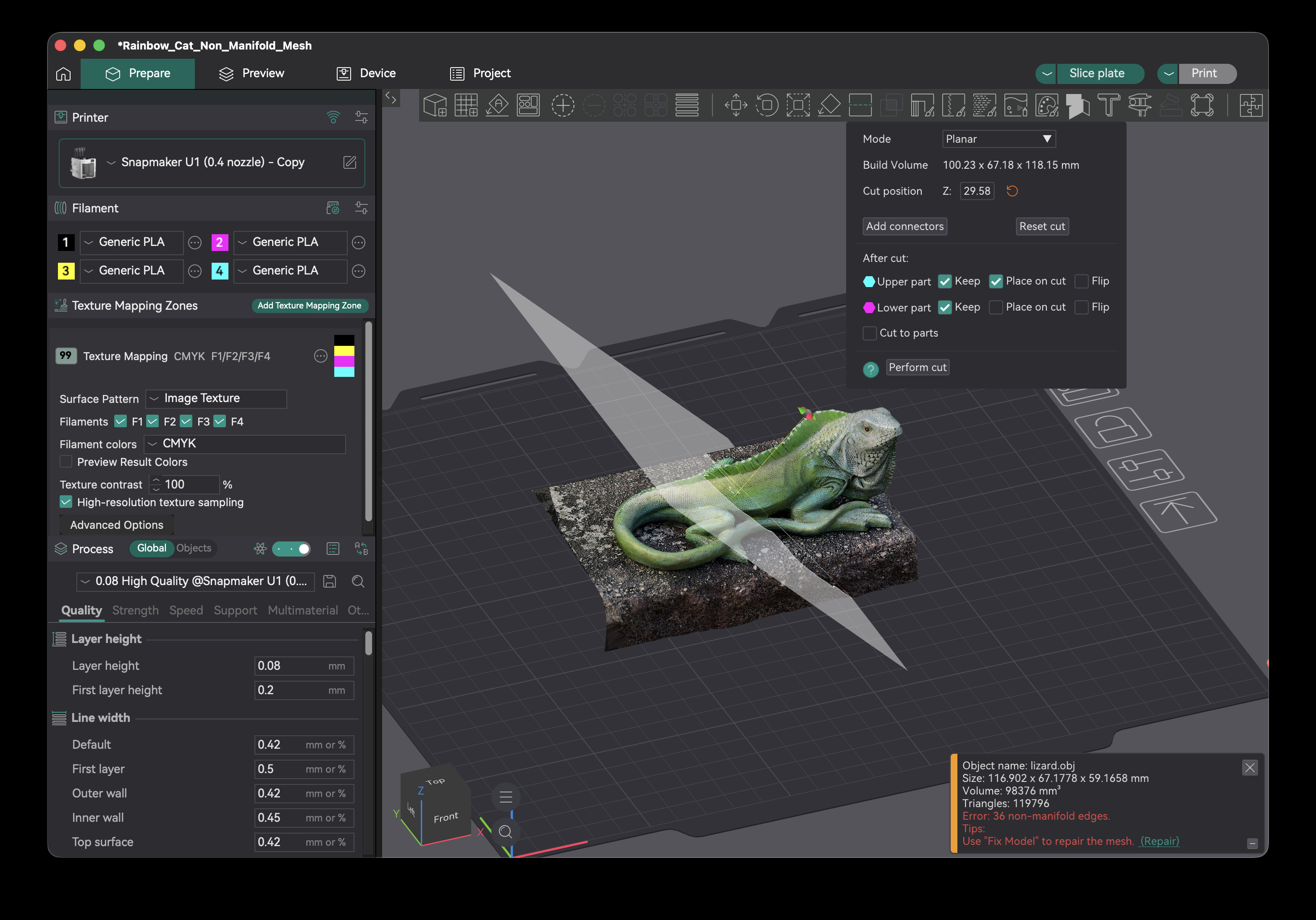Enable Lower part Flip checkbox
Image resolution: width=1316 pixels, height=920 pixels.
1082,307
